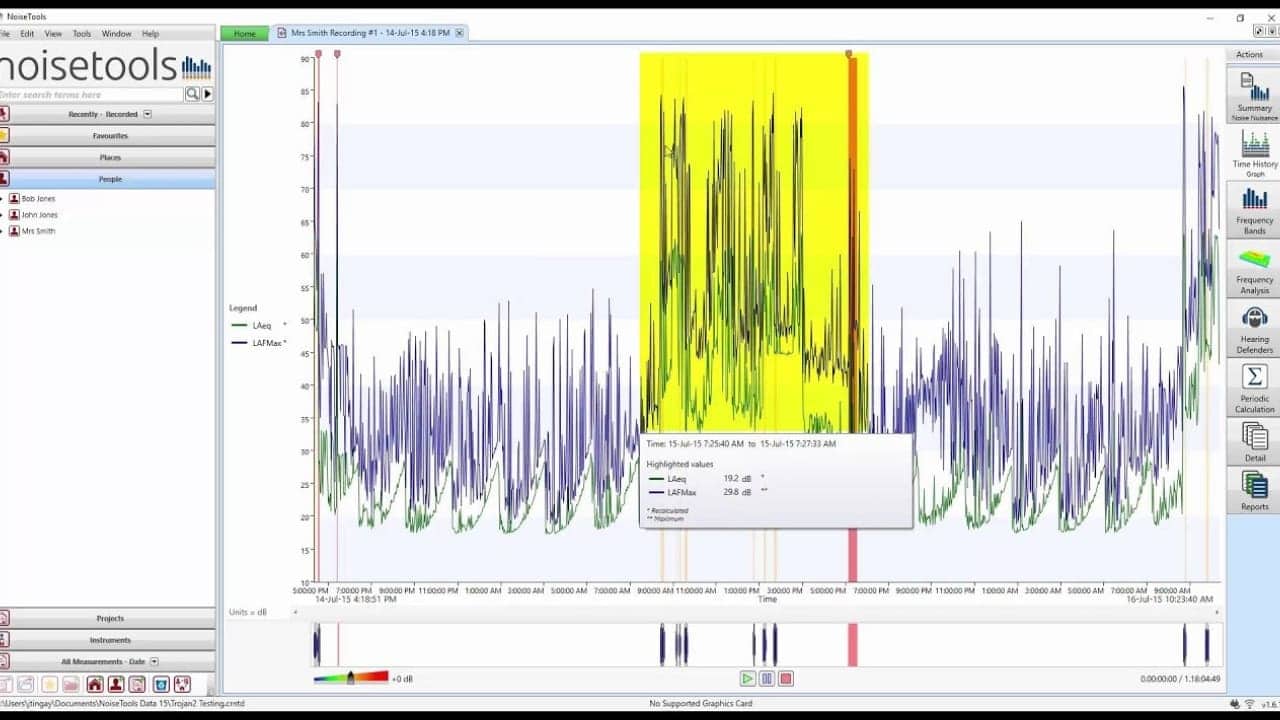
Task: Open the Hearing Defenders tool
Action: [x=1253, y=328]
